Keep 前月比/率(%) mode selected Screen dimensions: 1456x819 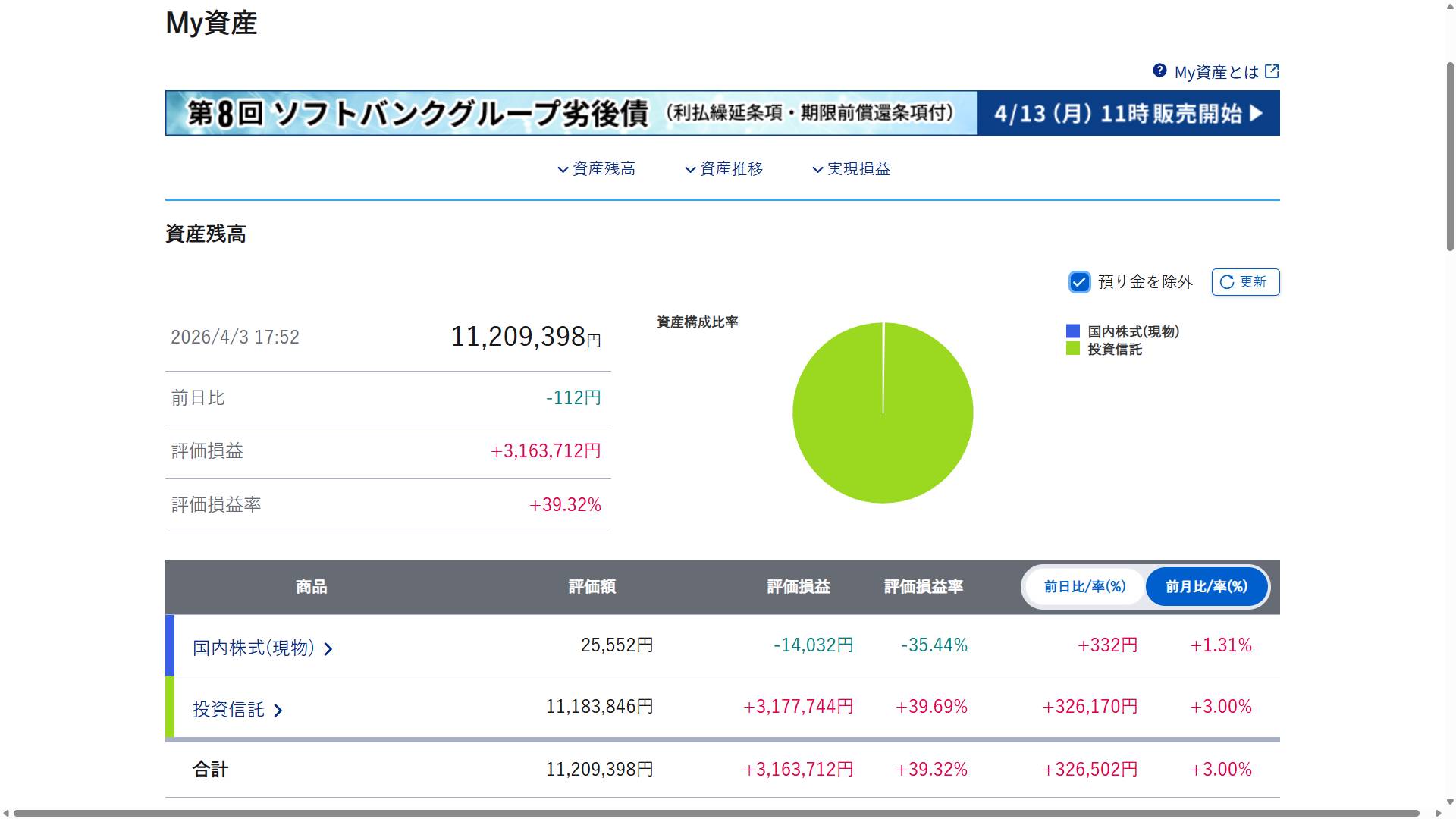(x=1206, y=586)
